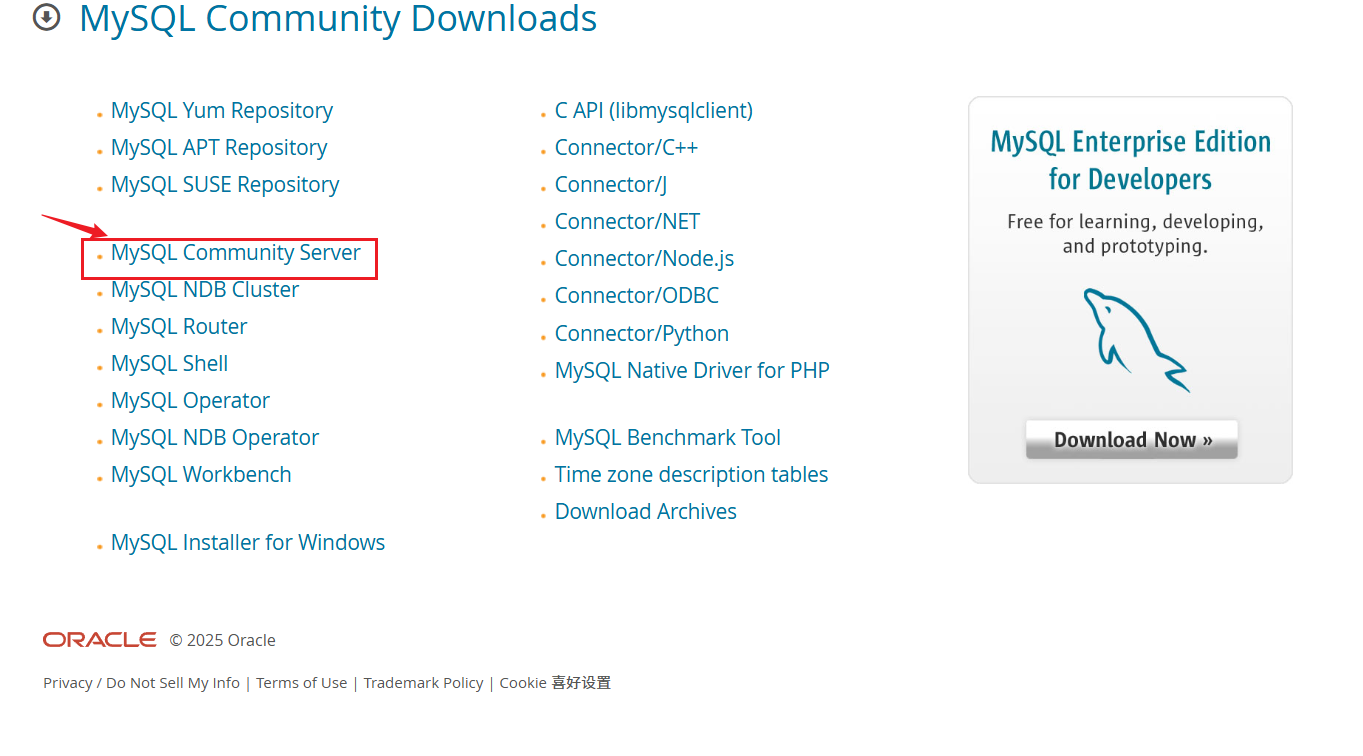Screen dimensions: 1363x756
Task: Open MySQL NDB Operator link
Action: tap(215, 438)
